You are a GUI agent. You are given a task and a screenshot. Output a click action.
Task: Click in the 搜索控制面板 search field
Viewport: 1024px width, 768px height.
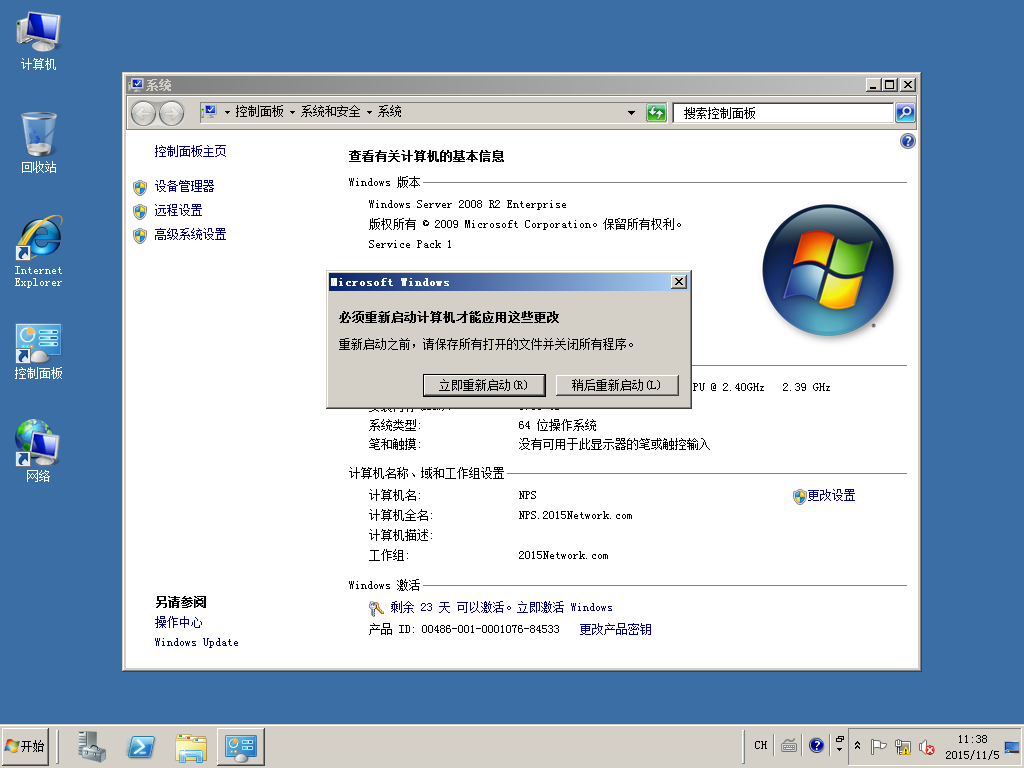(x=783, y=113)
